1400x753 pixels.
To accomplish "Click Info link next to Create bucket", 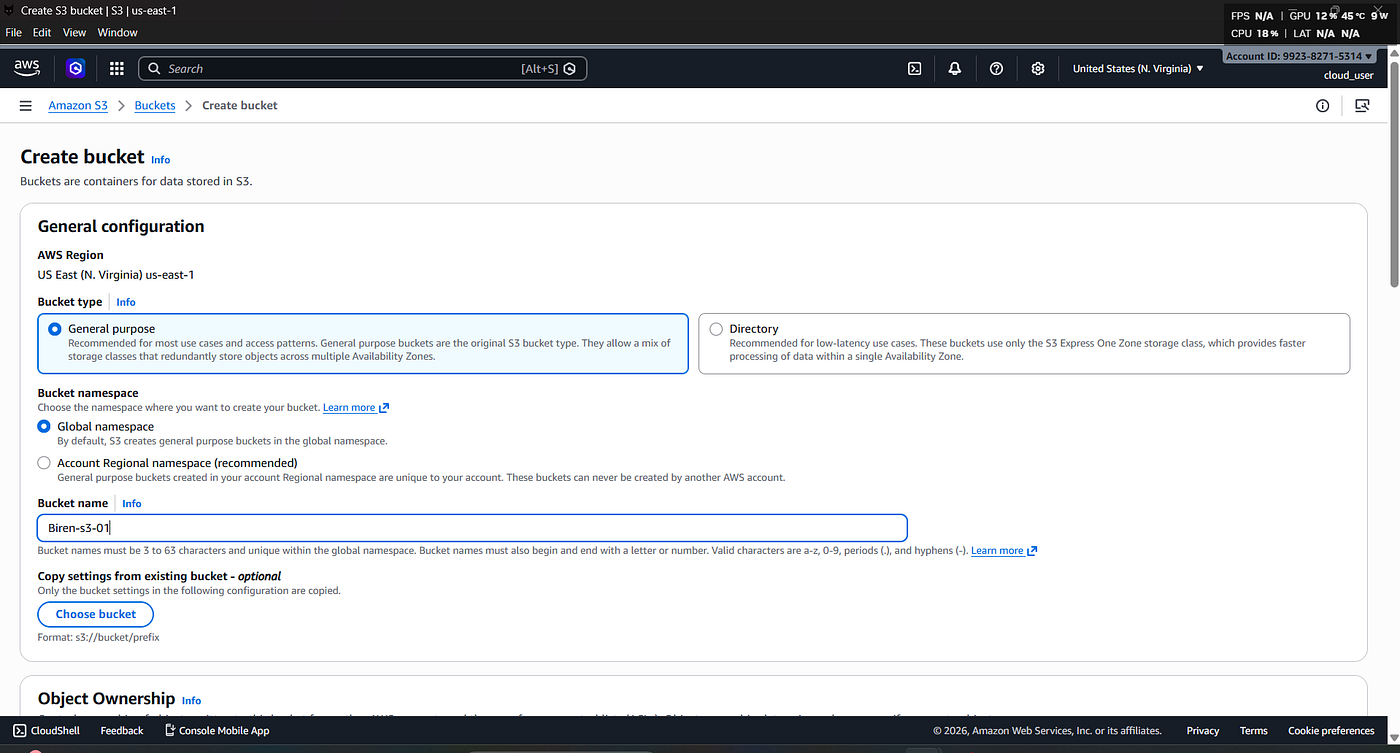I will (161, 160).
